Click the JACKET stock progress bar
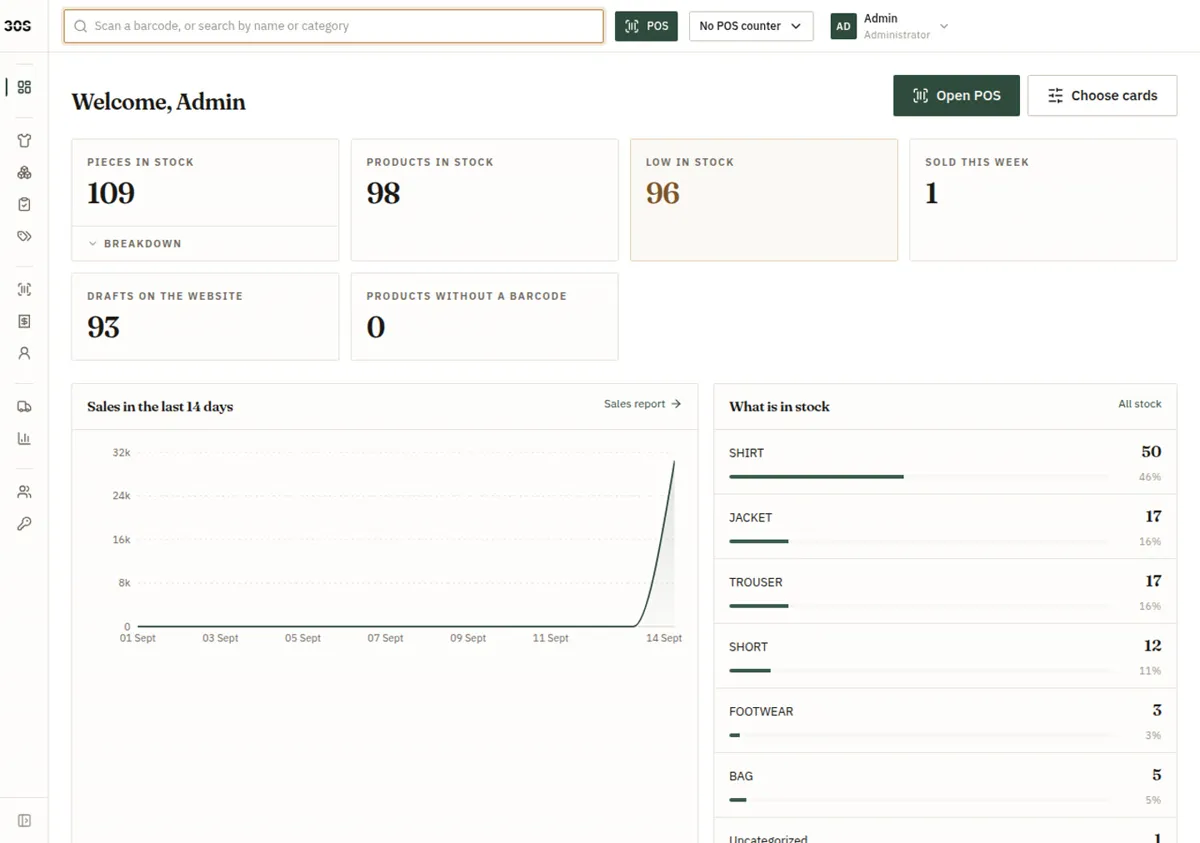Viewport: 1200px width, 843px height. point(918,541)
